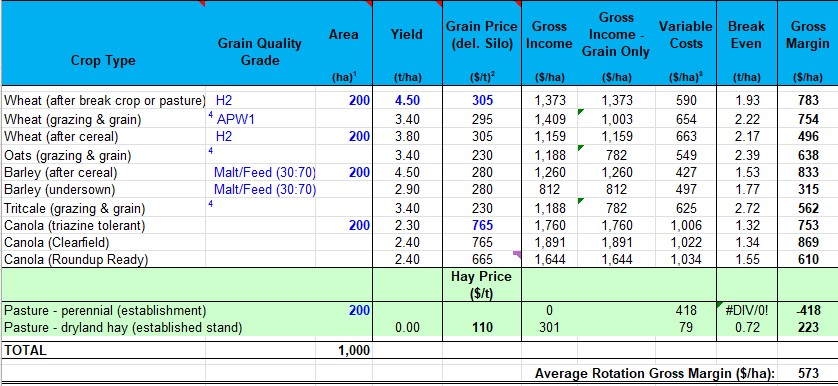Screen dimensions: 838x386
Task: Click the bold 765 canola triazine price
Action: pyautogui.click(x=482, y=225)
